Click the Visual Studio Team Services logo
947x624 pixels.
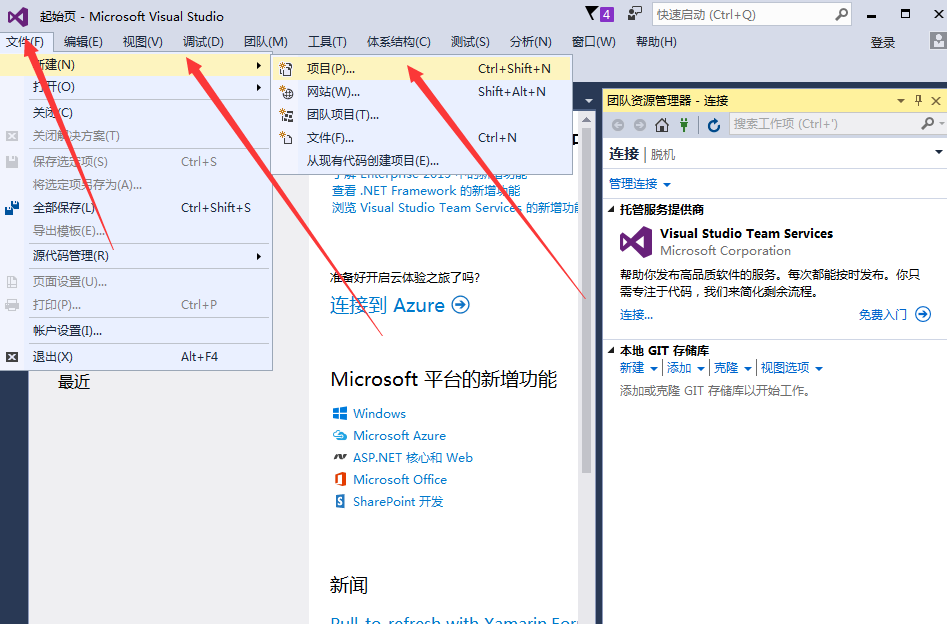[636, 242]
